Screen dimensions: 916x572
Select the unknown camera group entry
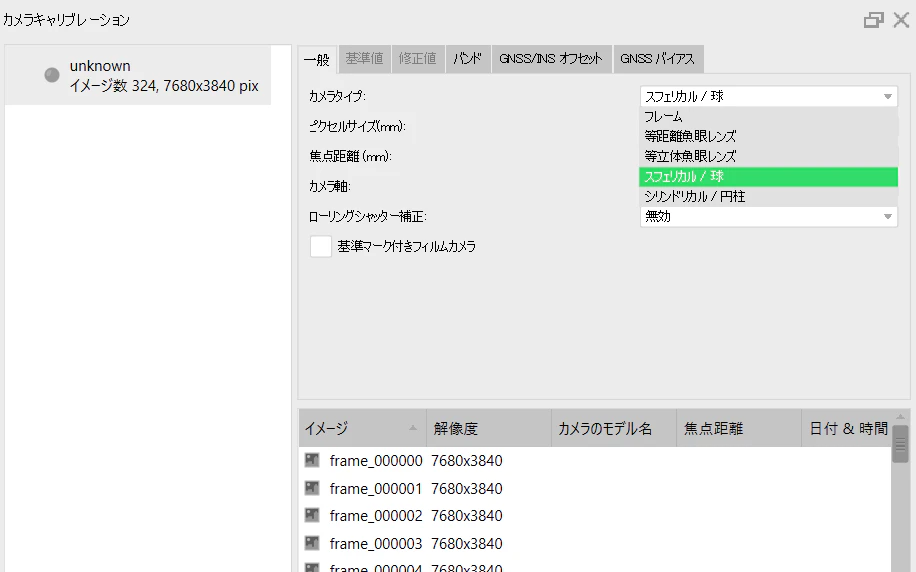(138, 75)
